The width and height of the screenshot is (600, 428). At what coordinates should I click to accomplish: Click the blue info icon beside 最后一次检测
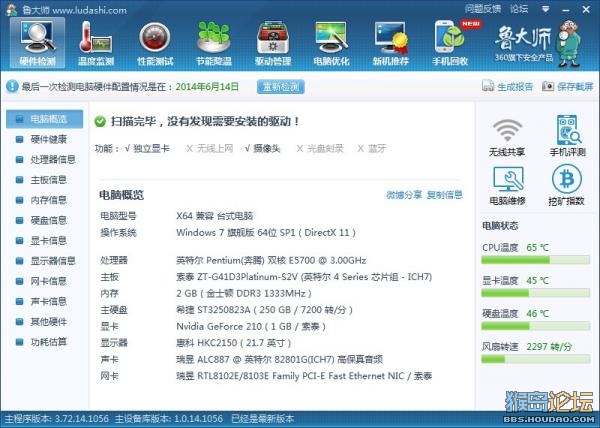(12, 86)
